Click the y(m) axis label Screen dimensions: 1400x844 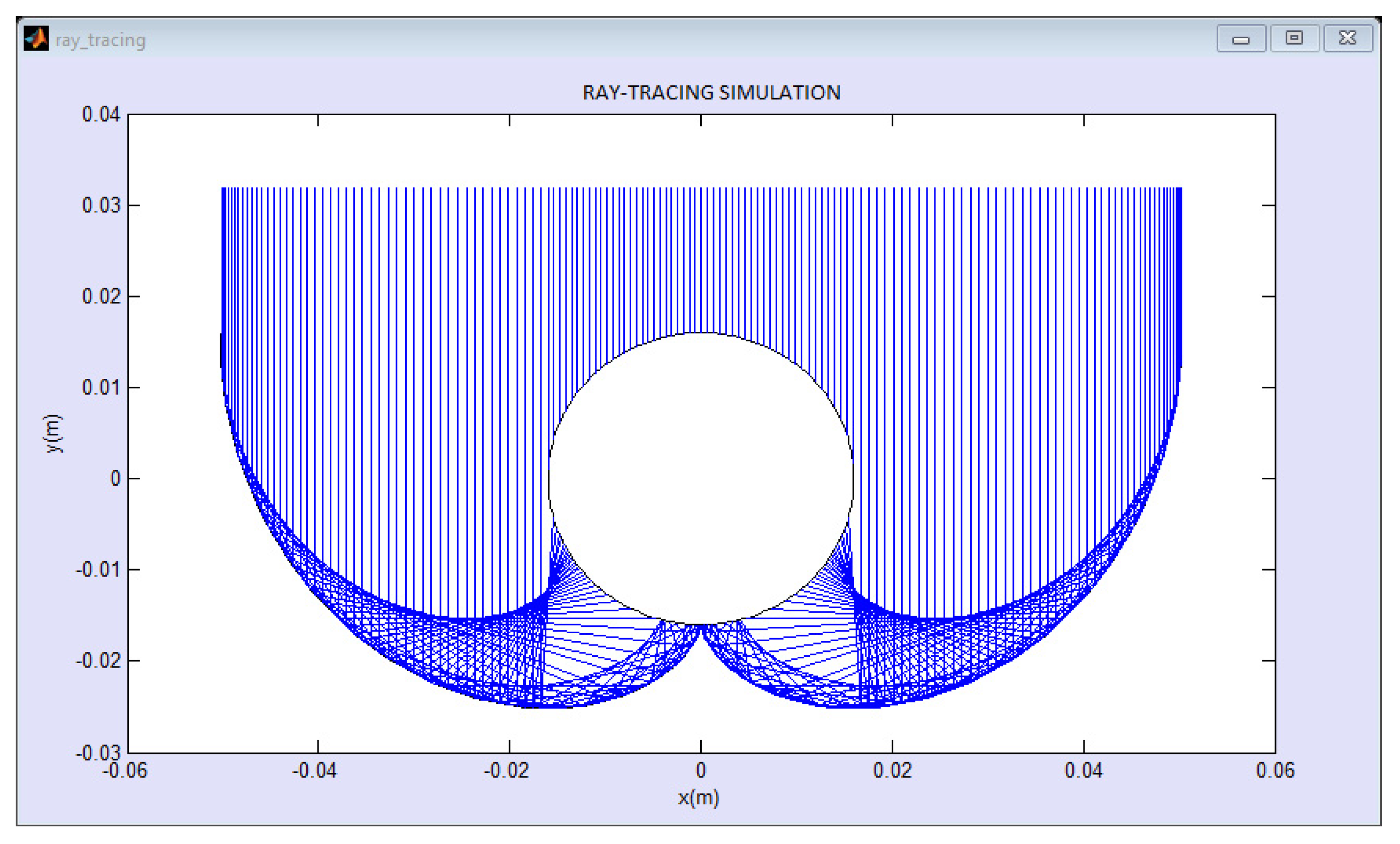tap(53, 433)
